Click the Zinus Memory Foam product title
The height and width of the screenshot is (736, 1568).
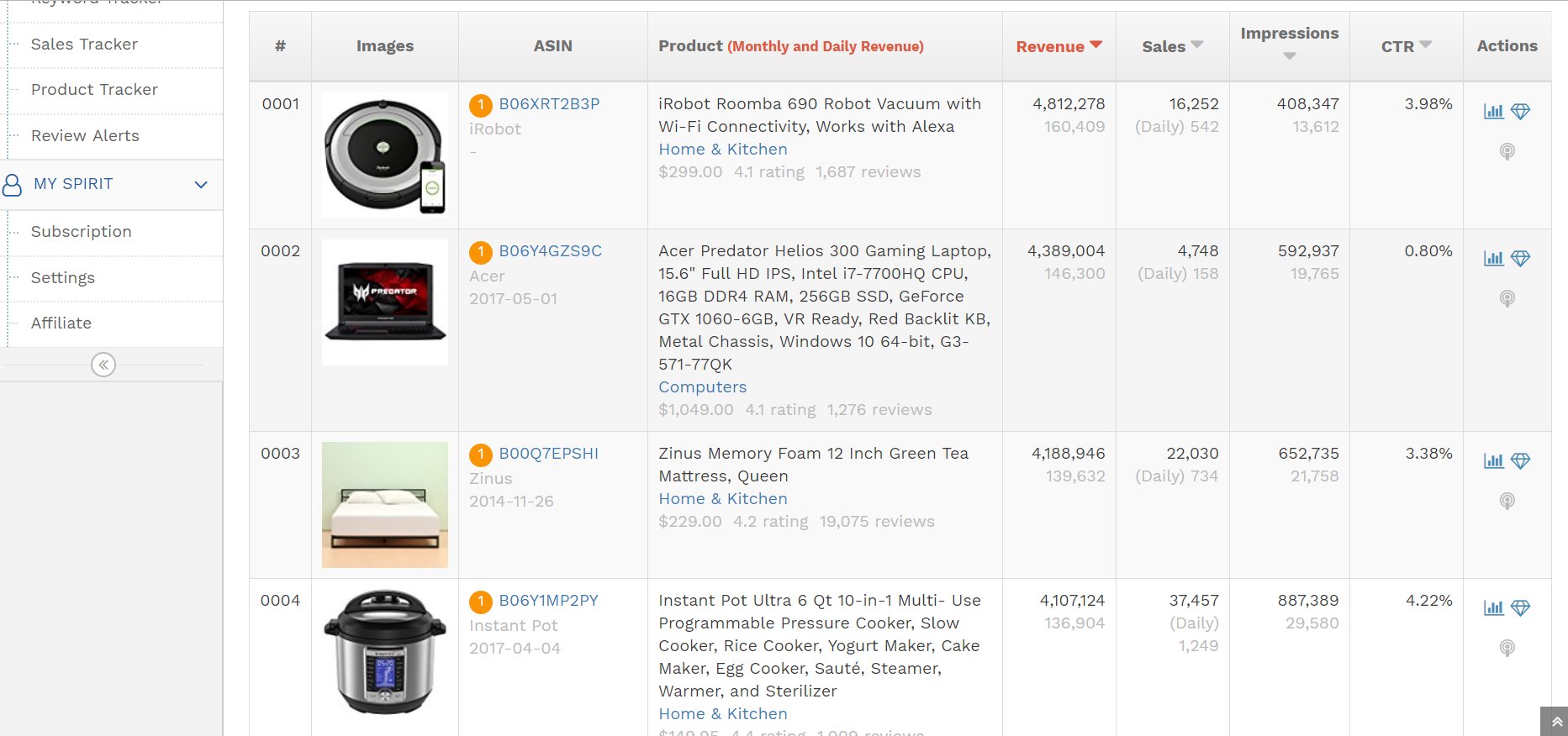tap(814, 465)
